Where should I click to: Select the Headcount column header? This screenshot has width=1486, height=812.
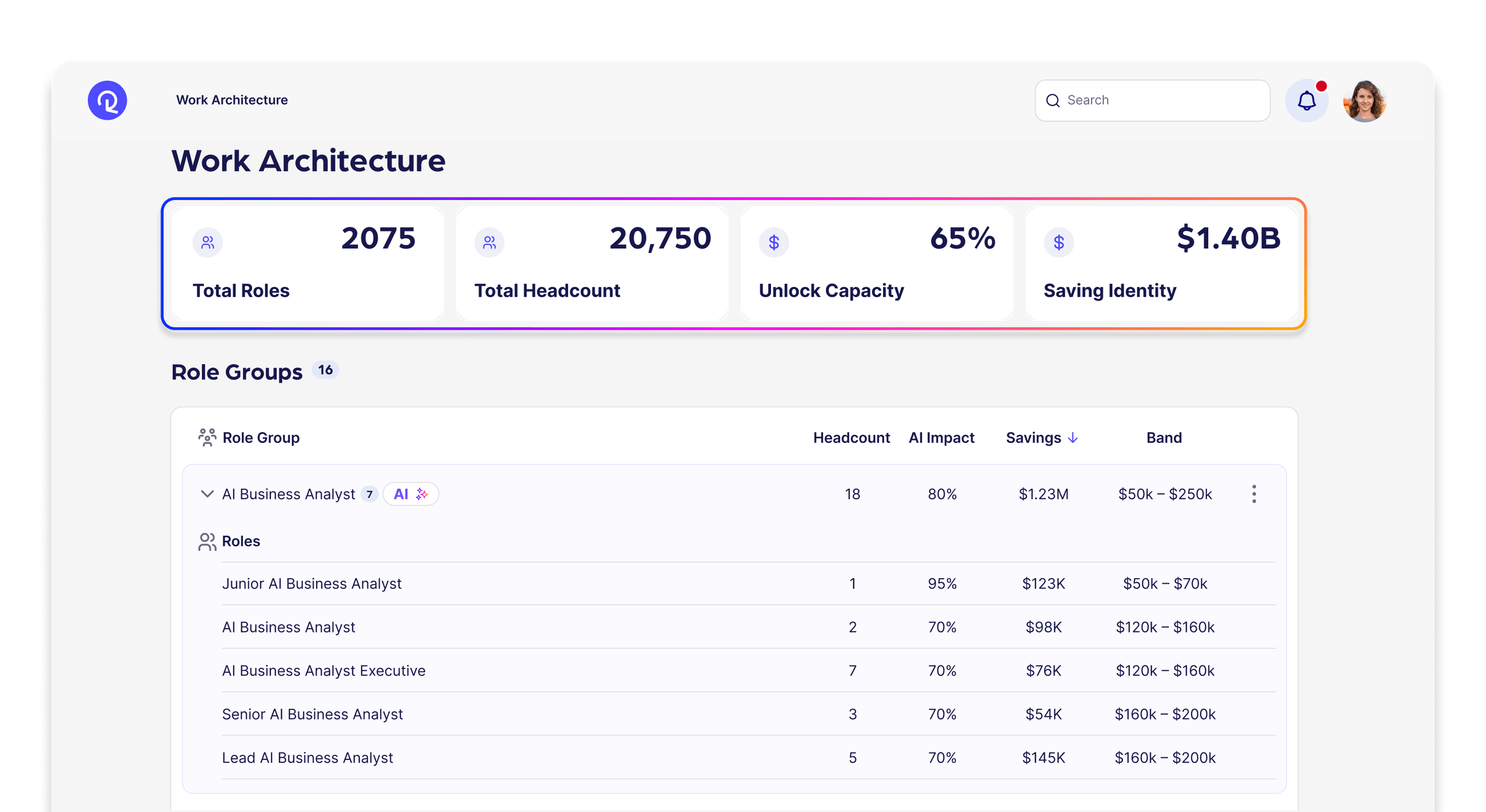[x=851, y=438]
